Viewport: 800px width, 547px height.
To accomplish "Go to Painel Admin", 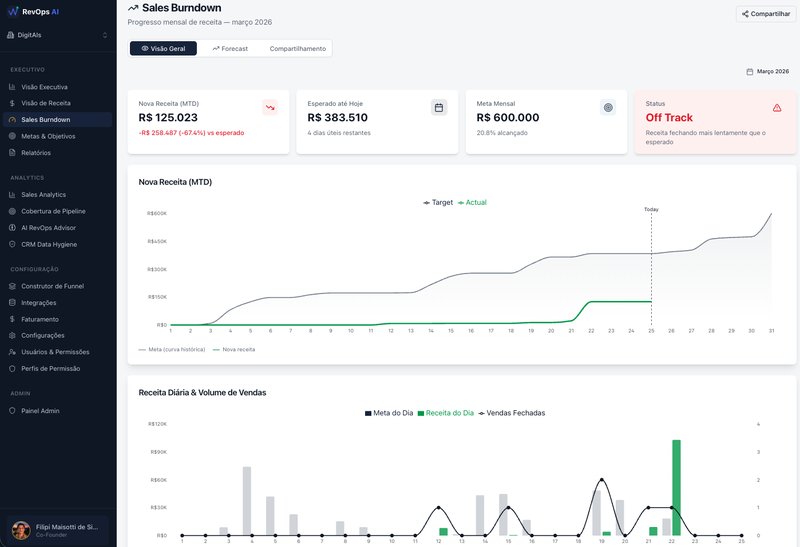I will tap(58, 411).
